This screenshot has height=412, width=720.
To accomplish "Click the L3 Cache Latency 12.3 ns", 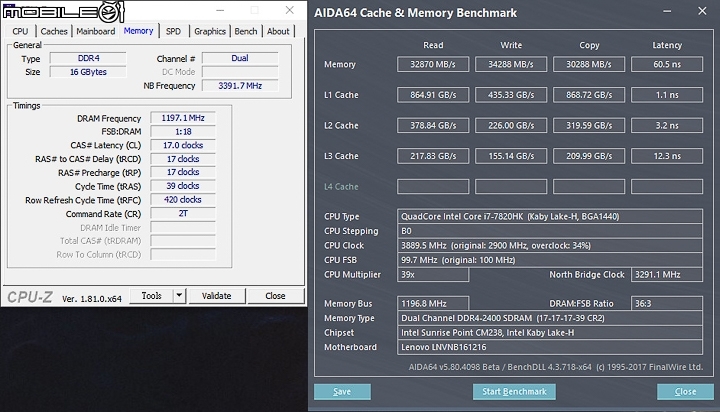I will 667,156.
